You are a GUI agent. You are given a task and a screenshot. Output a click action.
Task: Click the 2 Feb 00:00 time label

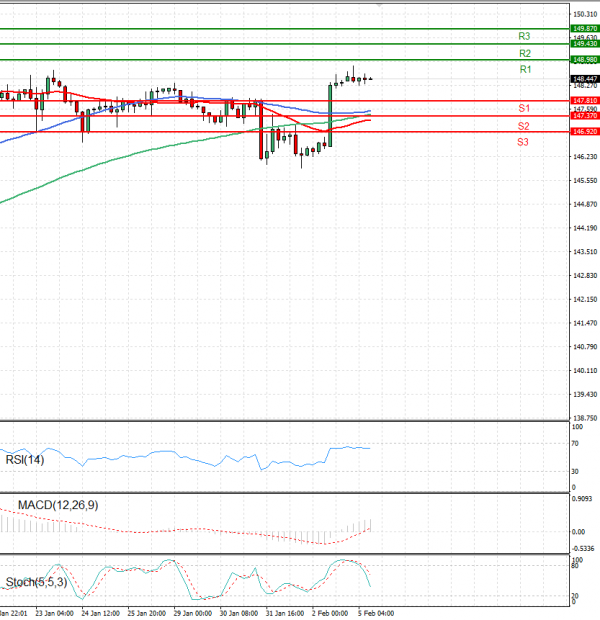pos(330,613)
